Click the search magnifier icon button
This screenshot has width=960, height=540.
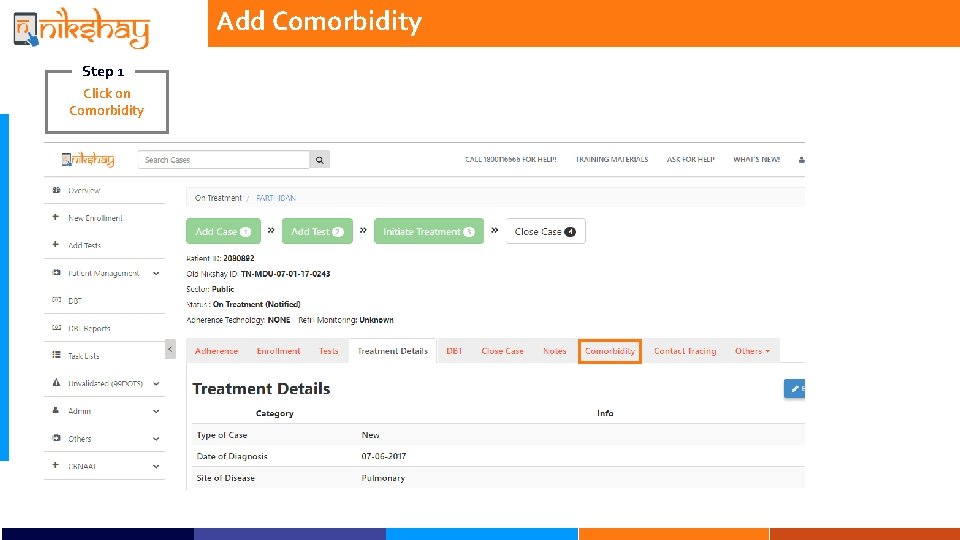(x=320, y=160)
